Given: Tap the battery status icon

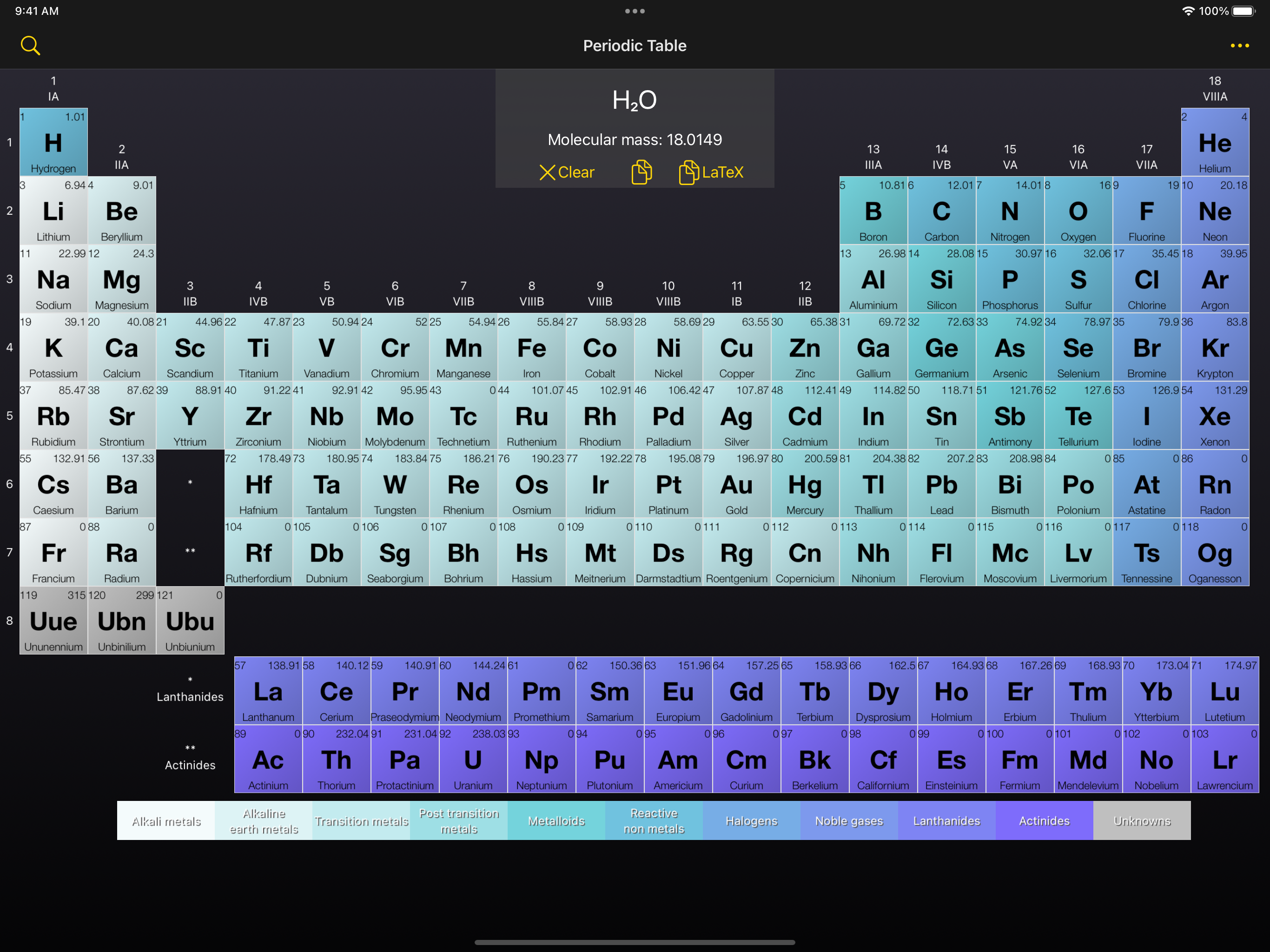Looking at the screenshot, I should [1244, 11].
